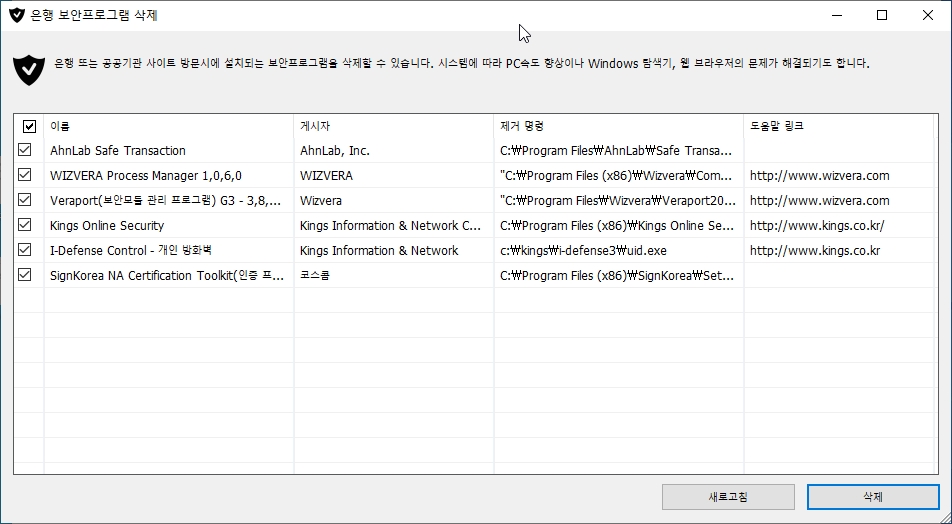Click WIZVERA Process Manager uninstall command path
Screen dimensions: 952x524
[x=616, y=175]
